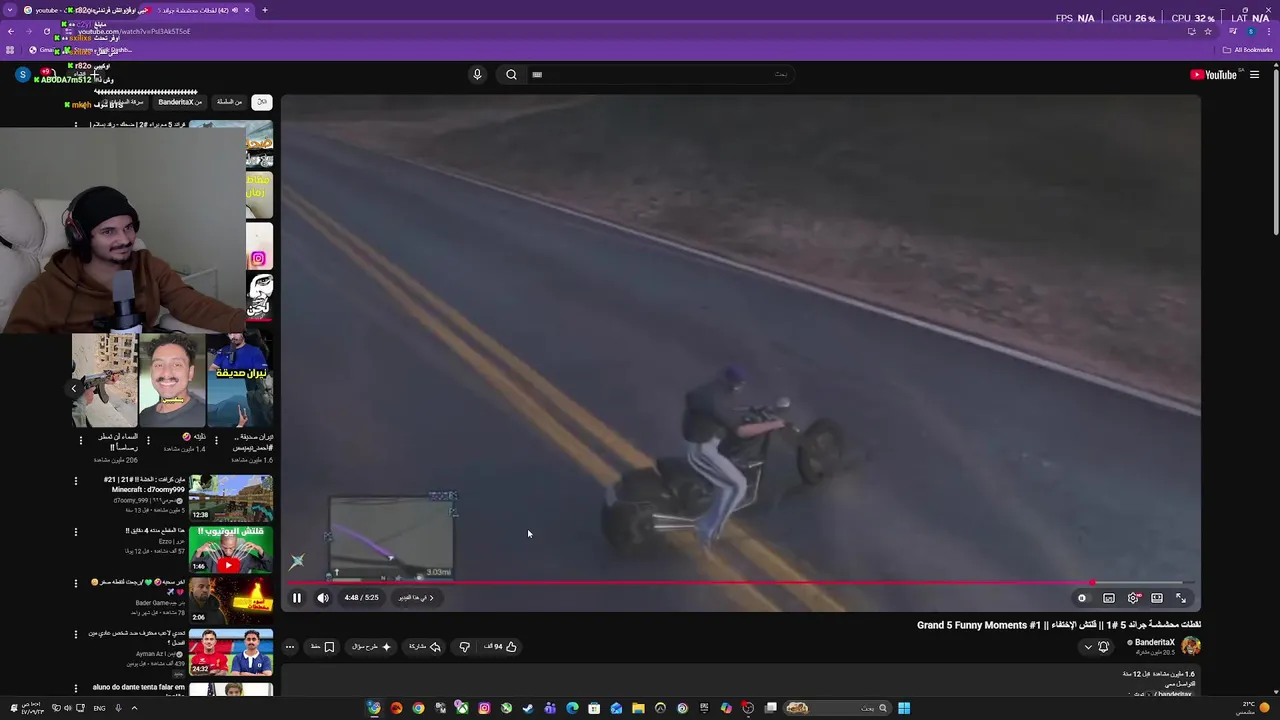The width and height of the screenshot is (1280, 720).
Task: Show hidden system tray icons chevron
Action: pyautogui.click(x=134, y=708)
